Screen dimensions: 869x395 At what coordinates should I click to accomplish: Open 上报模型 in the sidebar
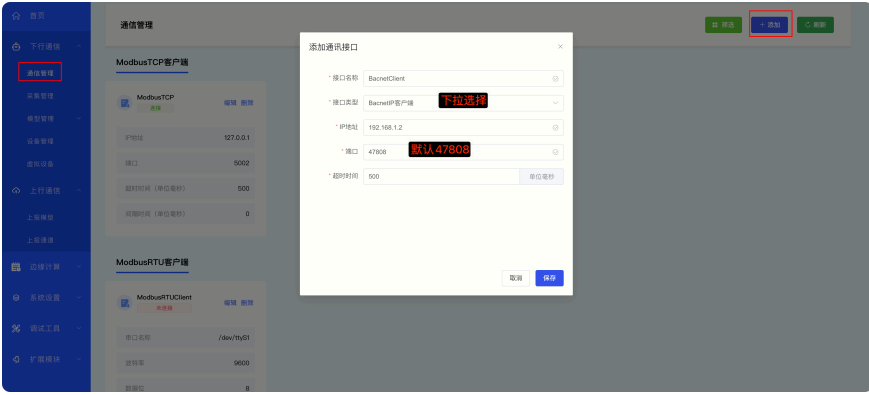40,218
